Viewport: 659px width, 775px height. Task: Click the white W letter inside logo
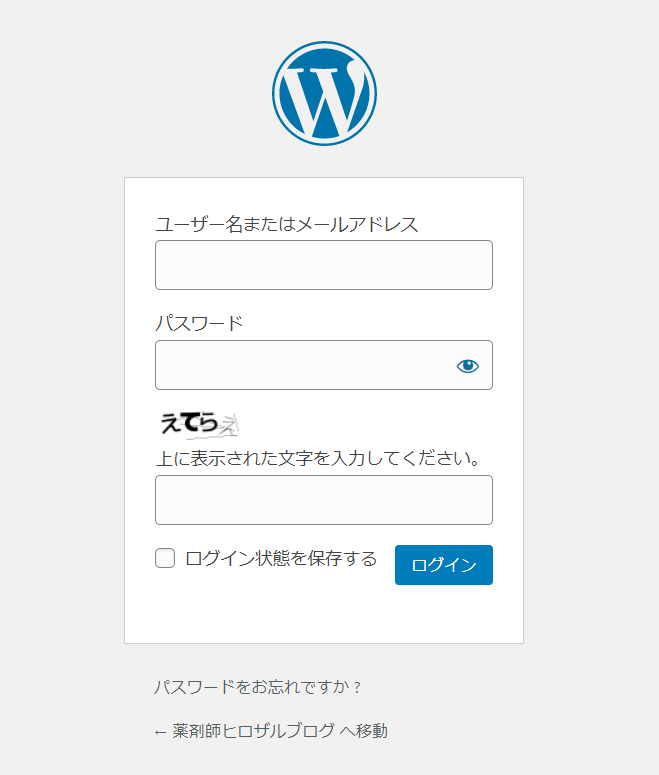[324, 97]
